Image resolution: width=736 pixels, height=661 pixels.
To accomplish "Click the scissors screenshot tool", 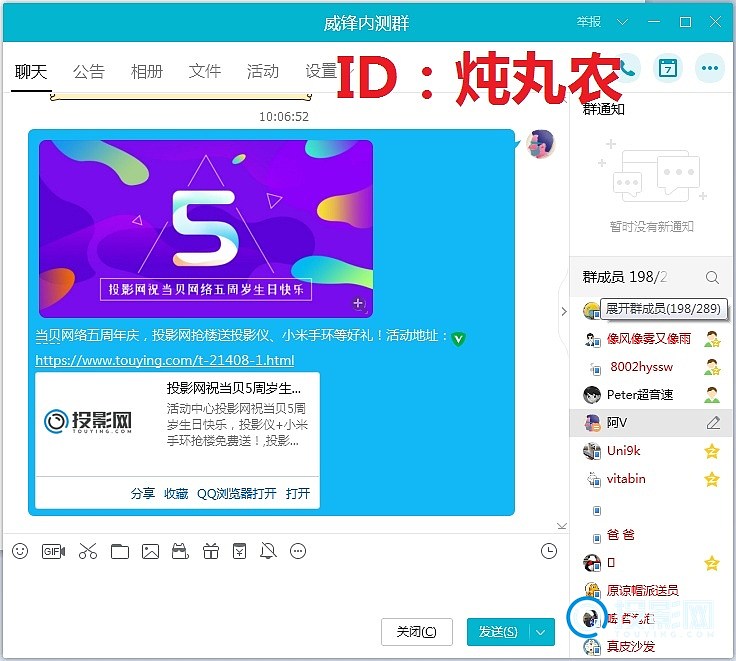I will coord(88,551).
